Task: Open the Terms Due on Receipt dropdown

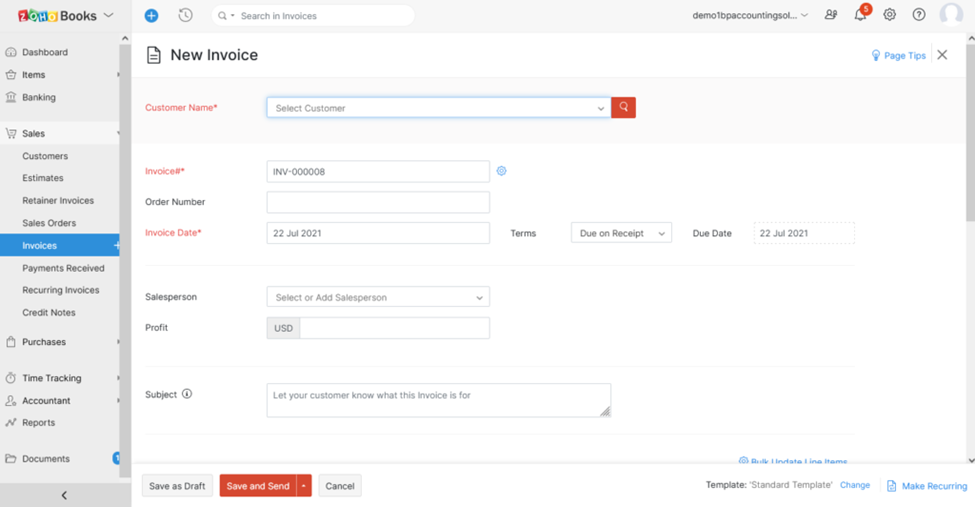Action: [x=621, y=233]
